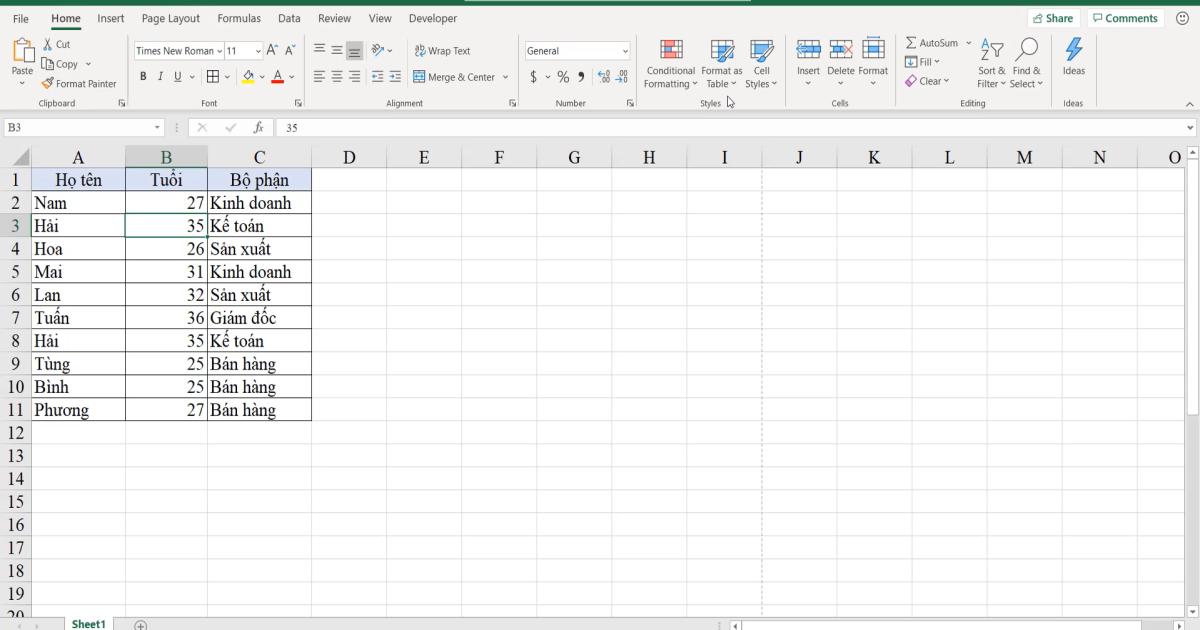This screenshot has width=1200, height=630.
Task: Toggle Underline on selected cell
Action: coord(177,75)
